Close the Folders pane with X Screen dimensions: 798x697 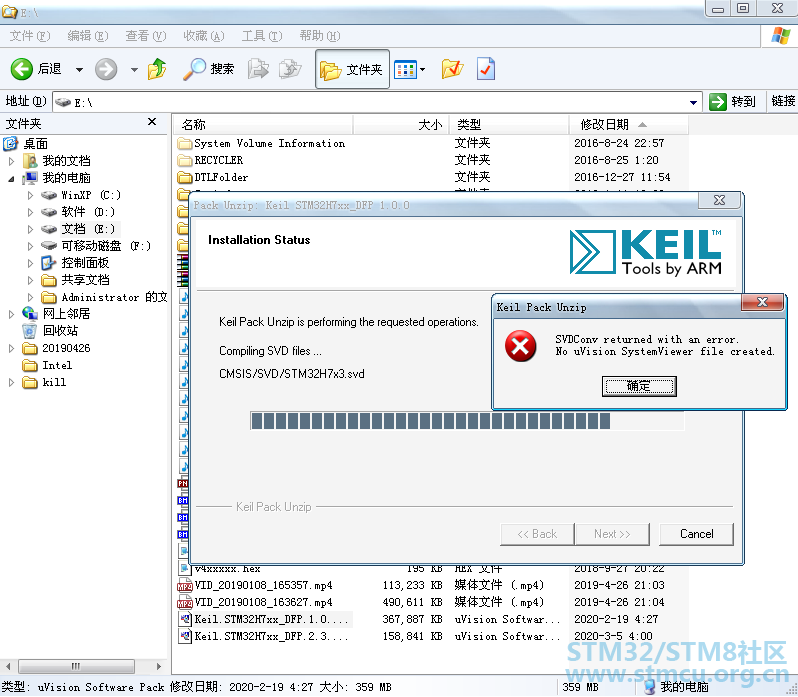tap(152, 122)
